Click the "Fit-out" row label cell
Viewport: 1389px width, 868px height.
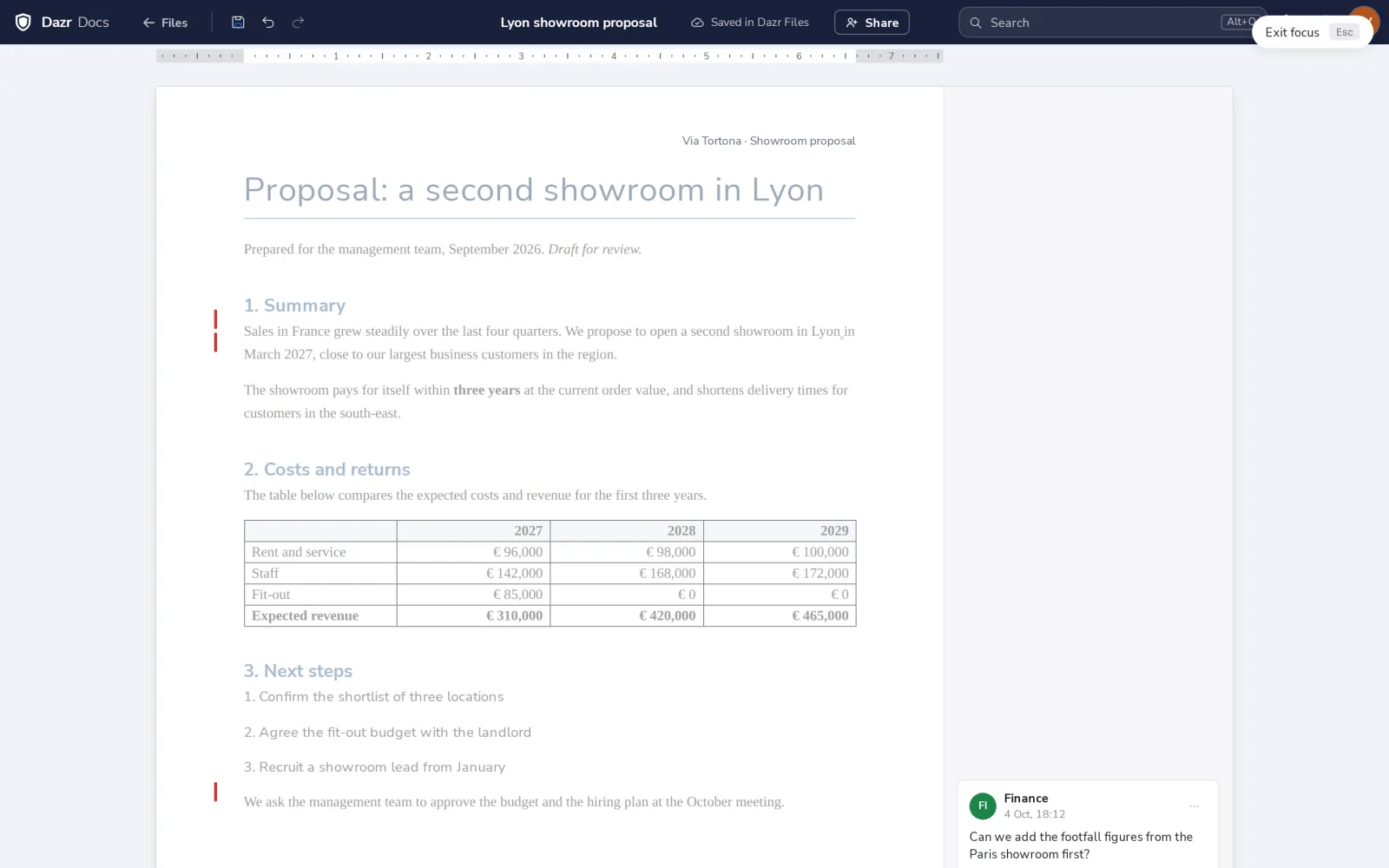tap(320, 595)
